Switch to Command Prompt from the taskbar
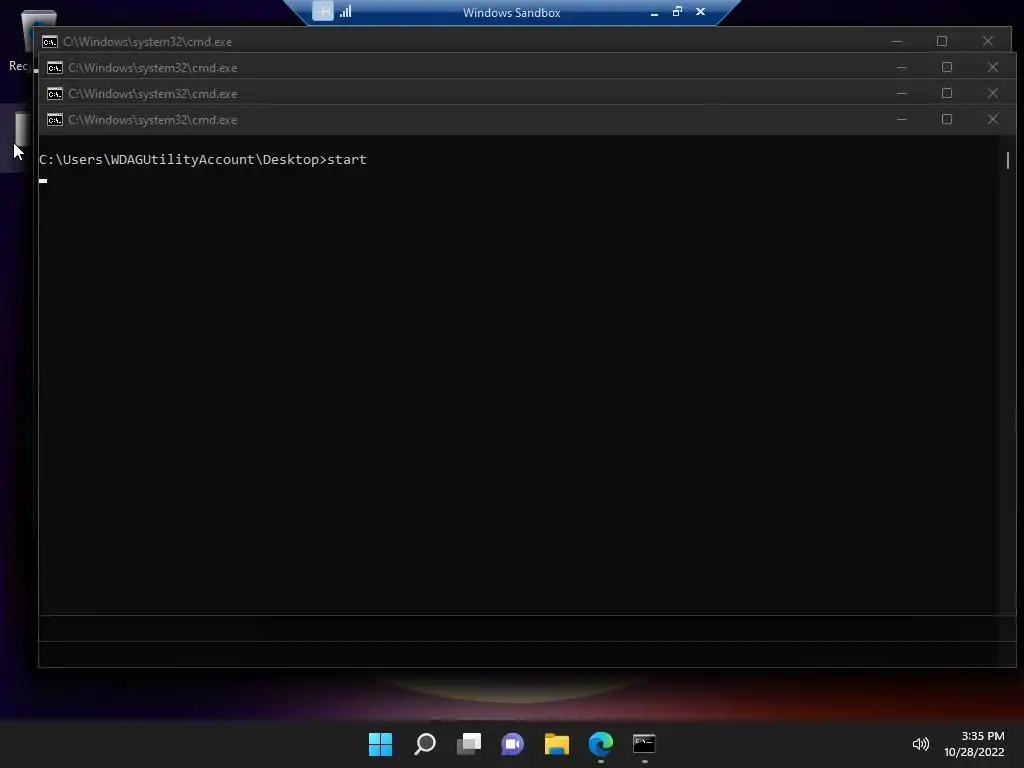 [x=645, y=744]
